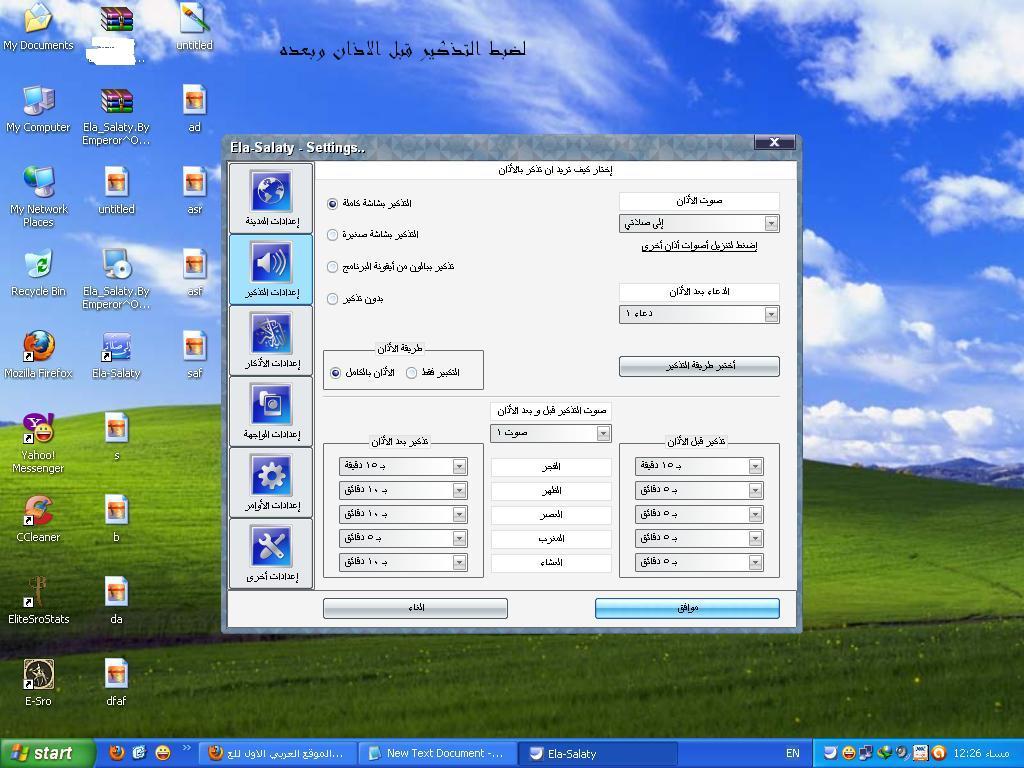The width and height of the screenshot is (1024, 768).
Task: Open the adhan sound صوت الأذان dropdown
Action: [699, 224]
